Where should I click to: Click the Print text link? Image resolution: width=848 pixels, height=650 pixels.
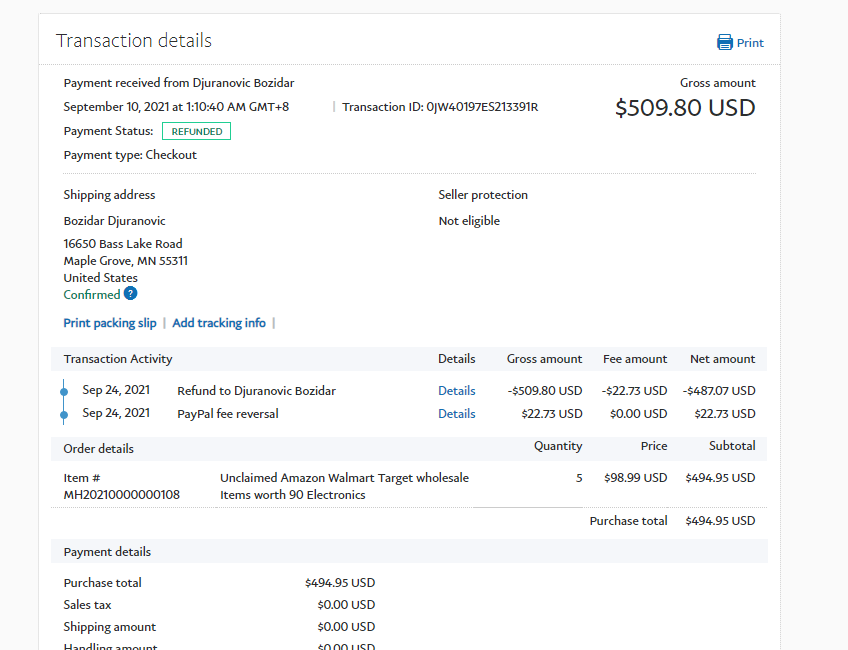[750, 43]
